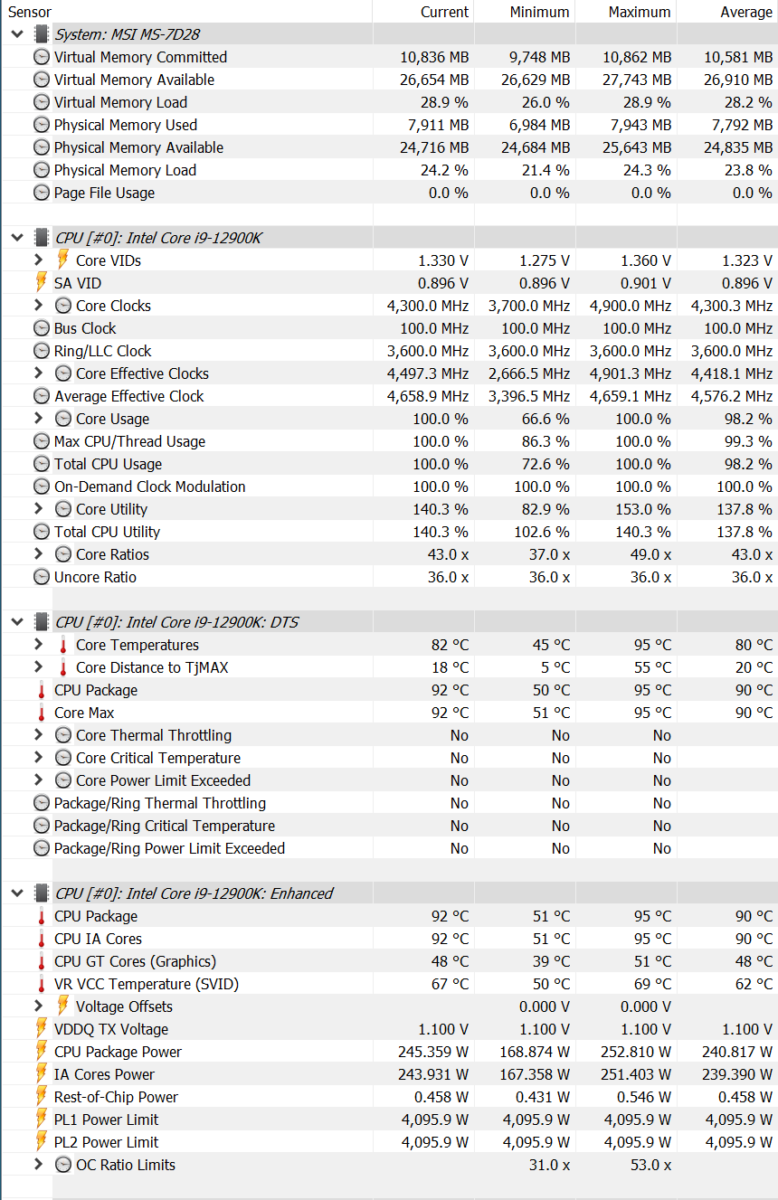Click the thermometer icon of CPU Package in DTS
This screenshot has width=778, height=1200.
(x=41, y=690)
